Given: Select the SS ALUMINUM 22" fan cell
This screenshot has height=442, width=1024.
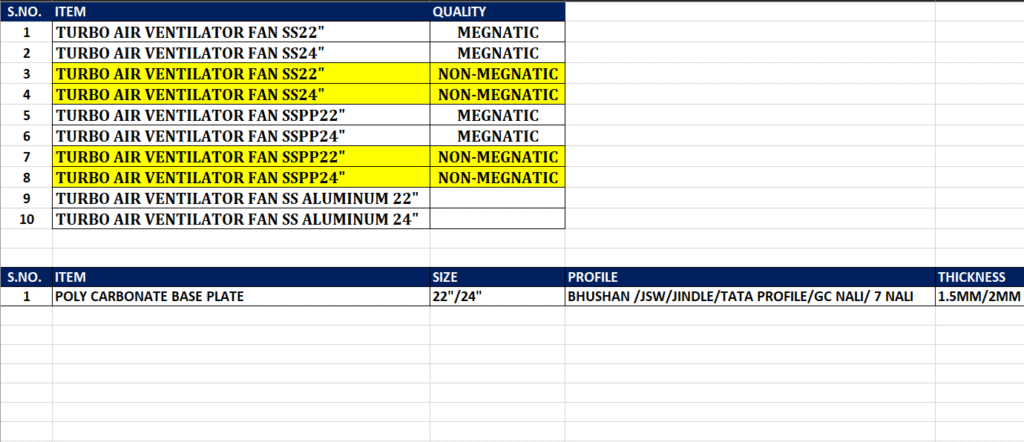Looking at the screenshot, I should click(240, 199).
